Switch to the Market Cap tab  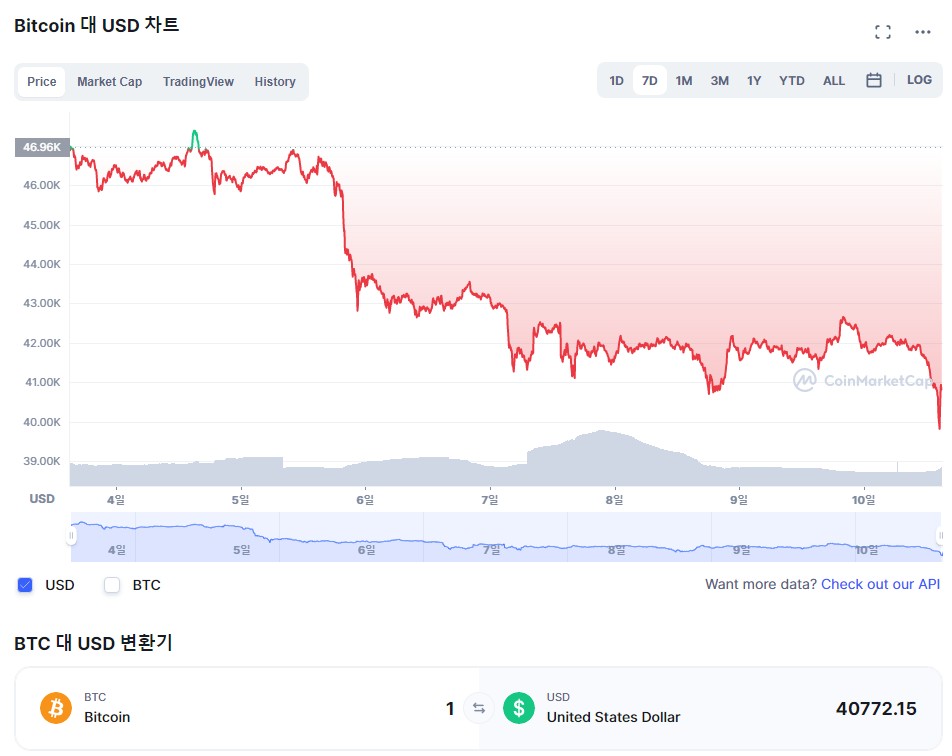109,82
